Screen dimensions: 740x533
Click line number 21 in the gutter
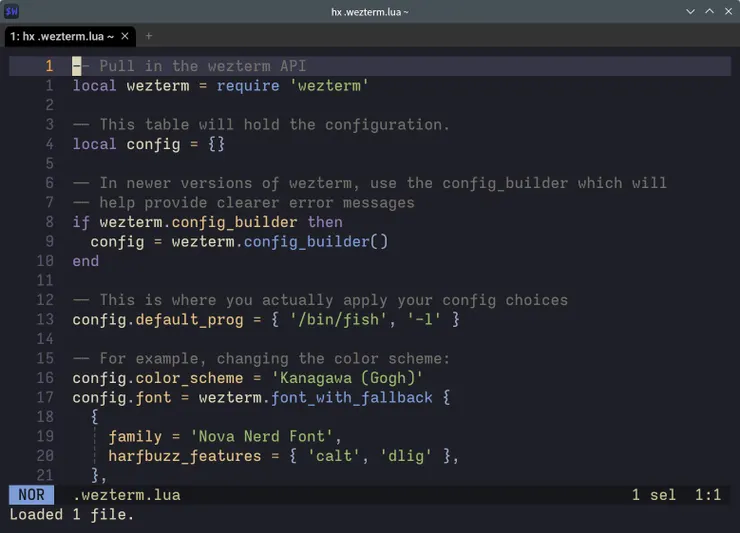45,475
